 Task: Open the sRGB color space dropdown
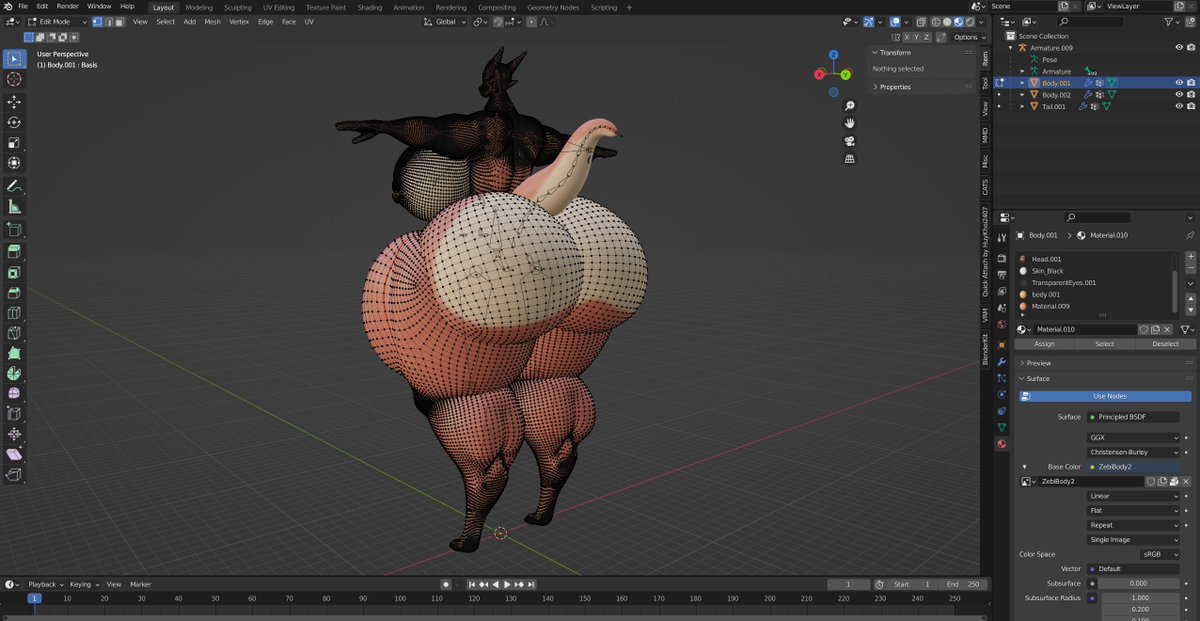(1161, 554)
